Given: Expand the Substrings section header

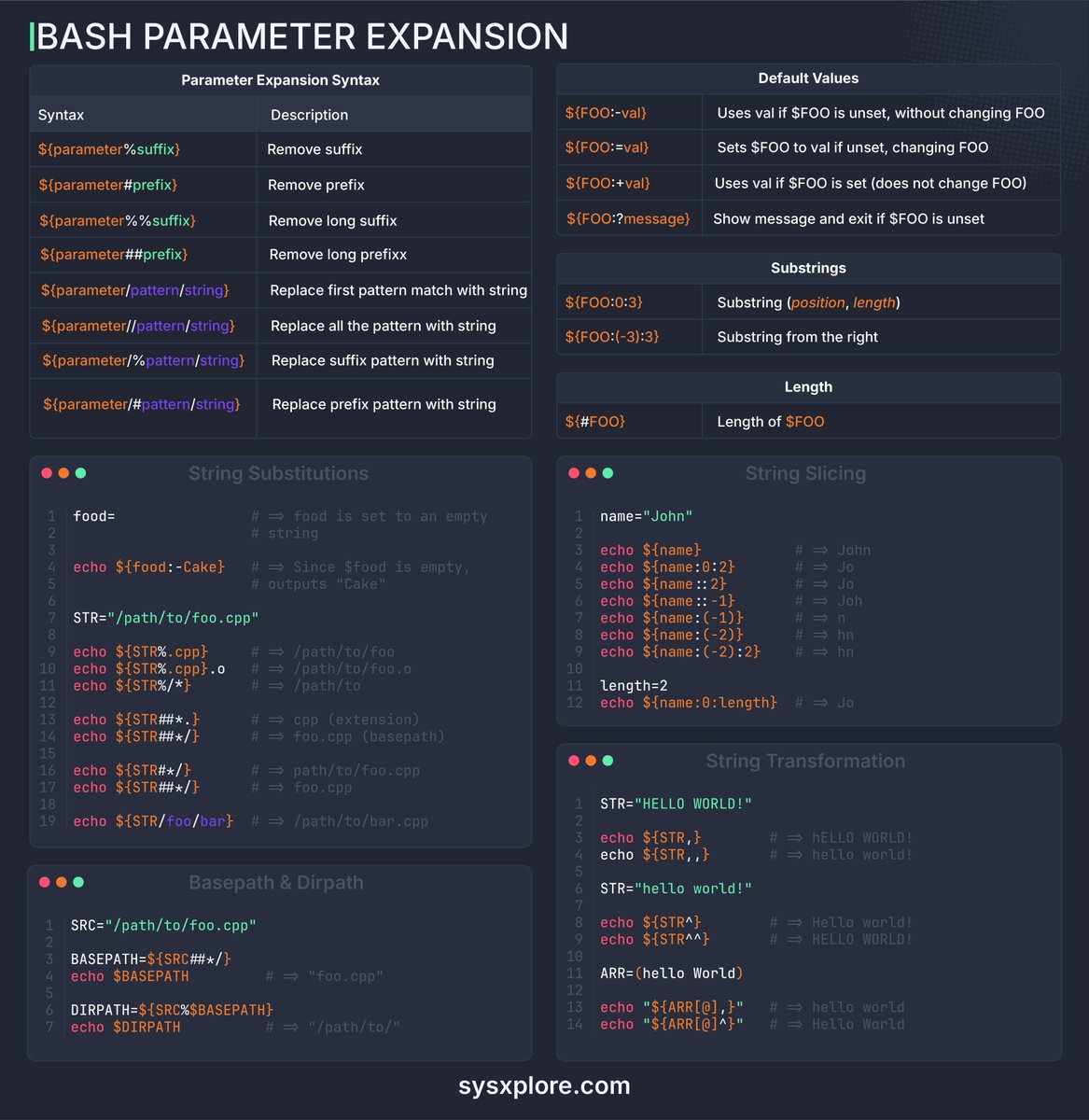Looking at the screenshot, I should point(808,268).
